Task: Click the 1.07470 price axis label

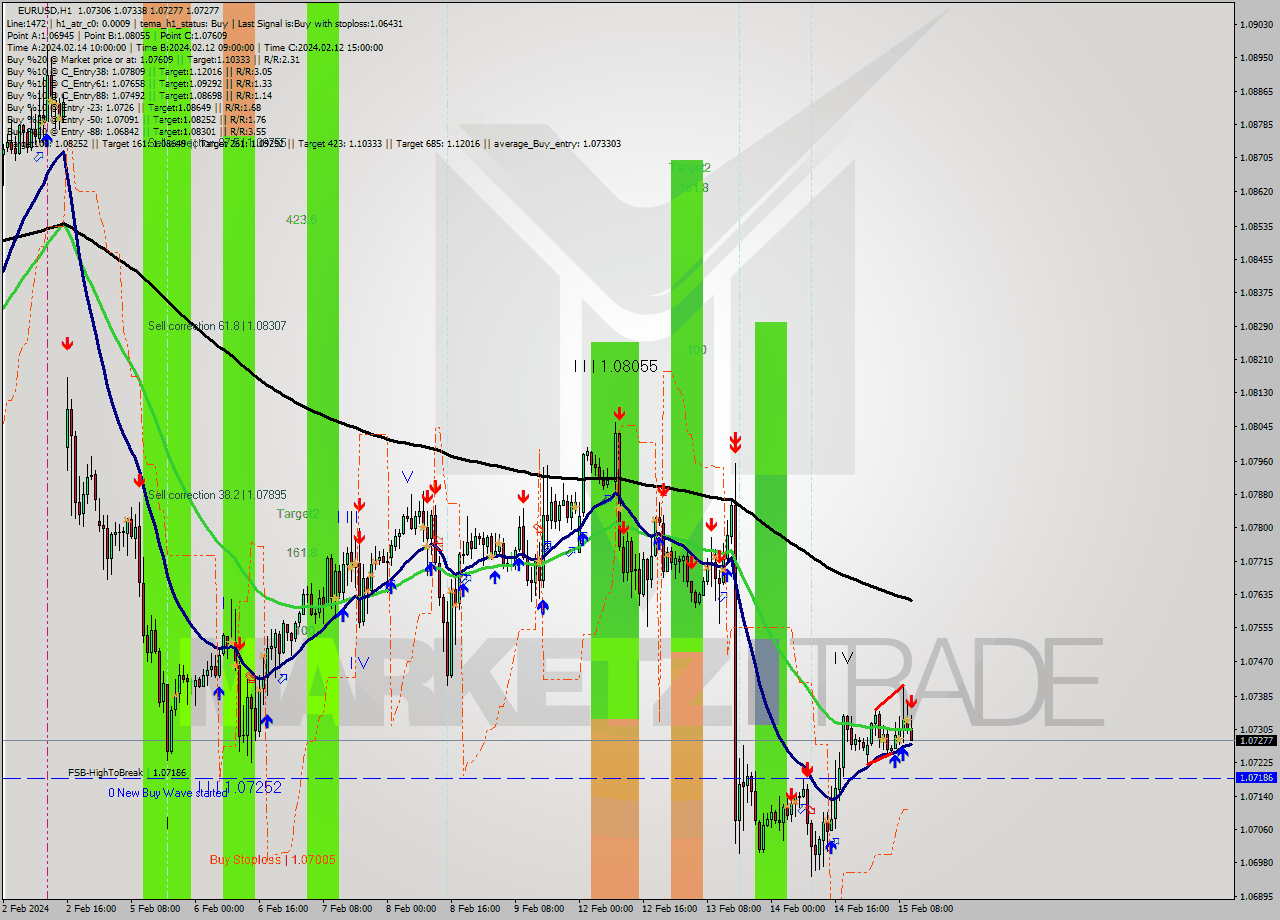Action: [1255, 661]
